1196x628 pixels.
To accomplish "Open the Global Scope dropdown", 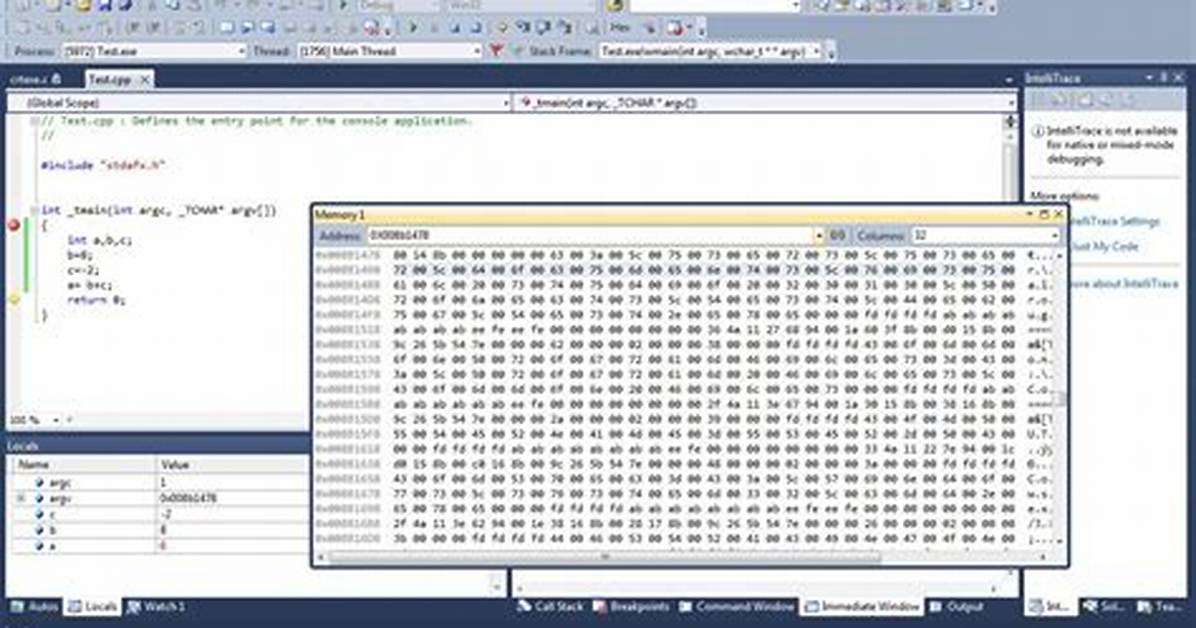I will (x=259, y=102).
